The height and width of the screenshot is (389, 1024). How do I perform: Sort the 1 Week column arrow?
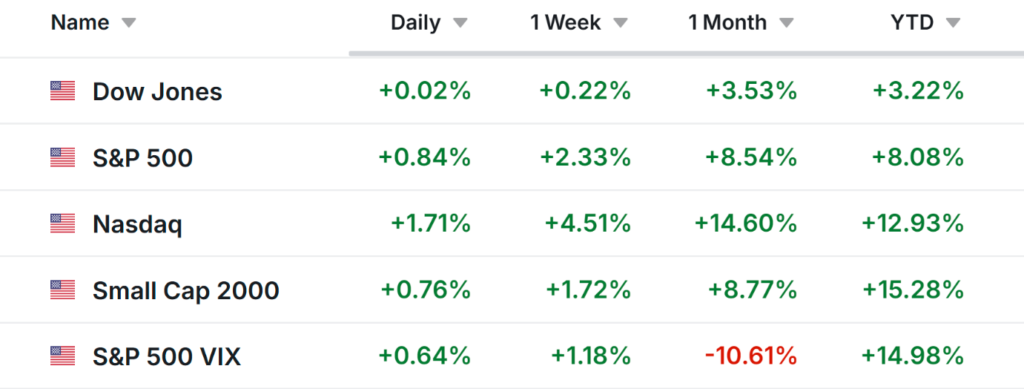620,23
